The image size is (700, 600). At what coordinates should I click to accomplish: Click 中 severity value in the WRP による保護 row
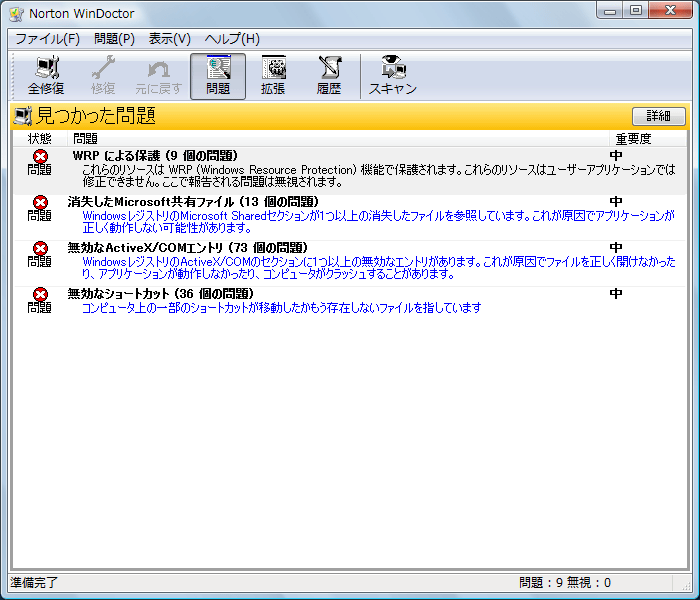click(616, 156)
